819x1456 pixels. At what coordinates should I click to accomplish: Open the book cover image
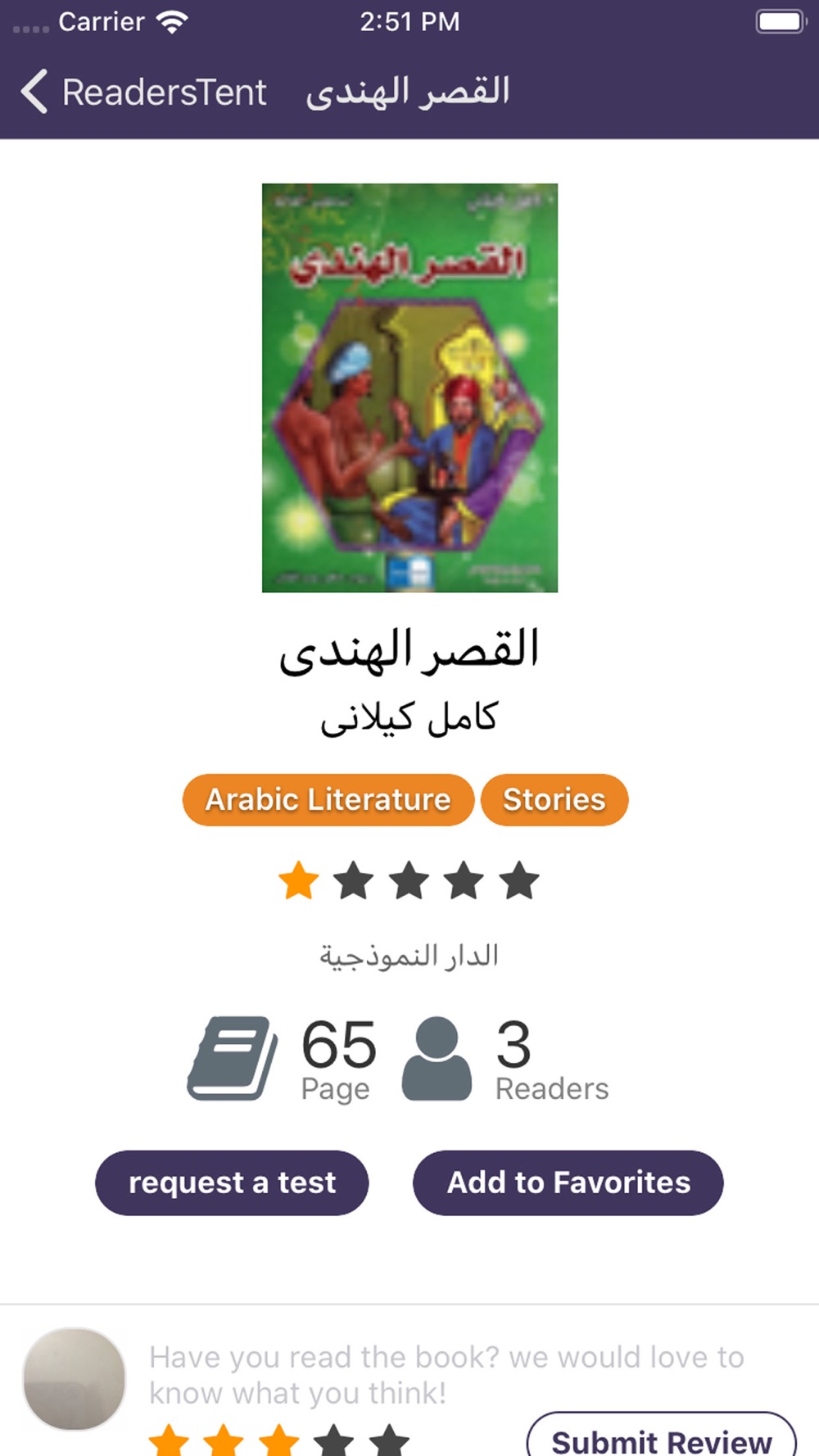click(x=409, y=387)
